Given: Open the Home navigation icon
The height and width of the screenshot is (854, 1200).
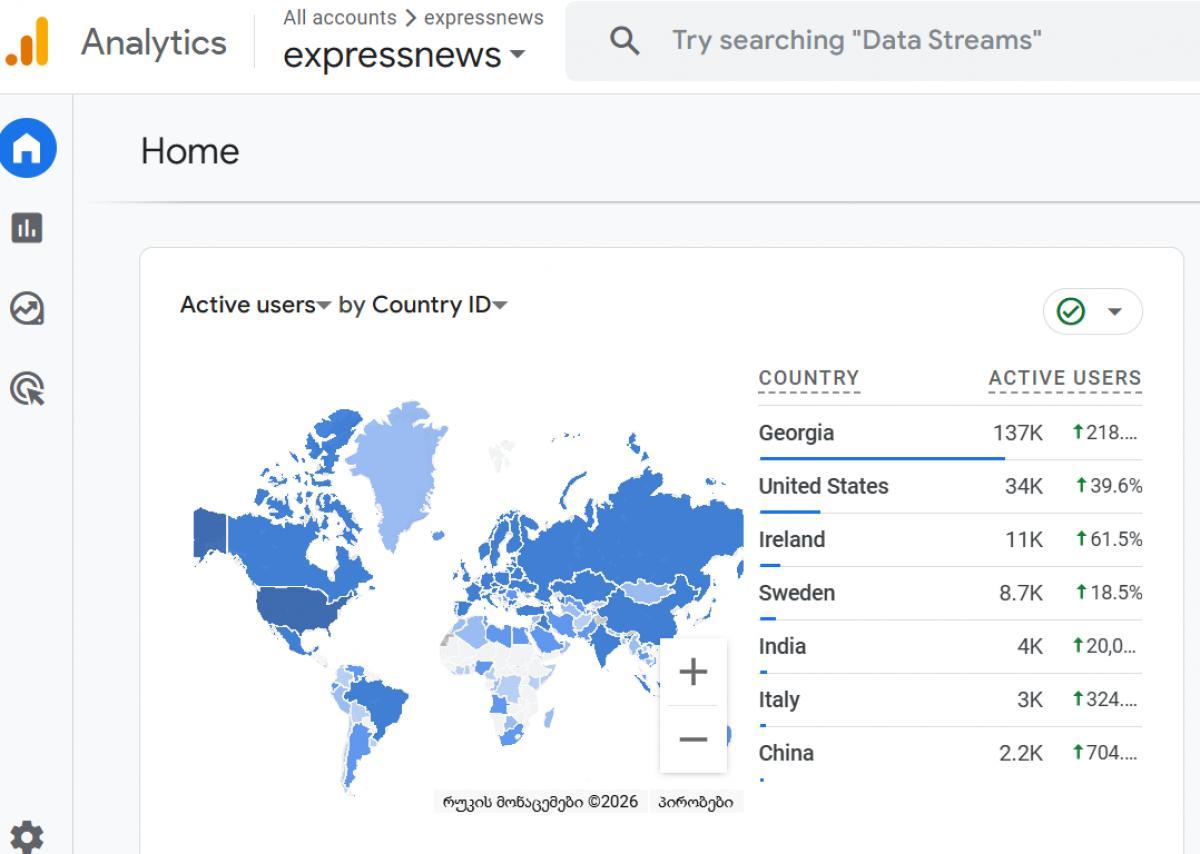Looking at the screenshot, I should coord(27,149).
